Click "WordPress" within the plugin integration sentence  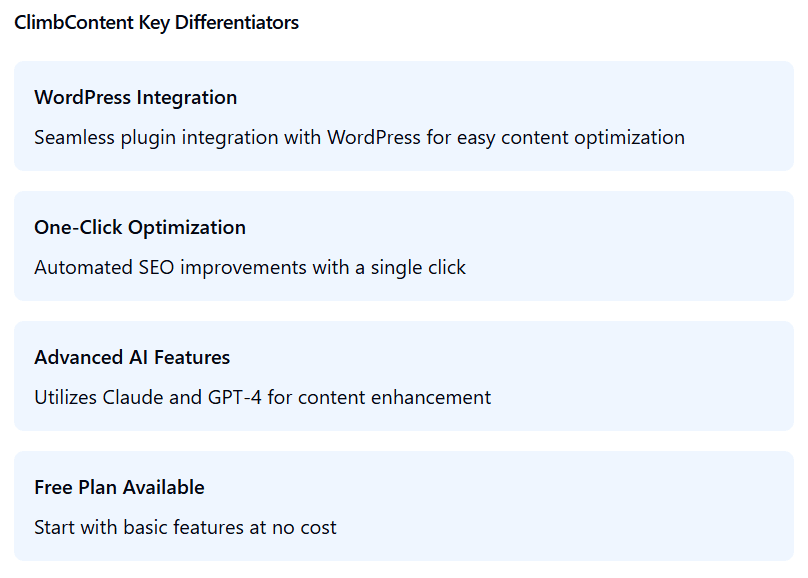coord(374,138)
